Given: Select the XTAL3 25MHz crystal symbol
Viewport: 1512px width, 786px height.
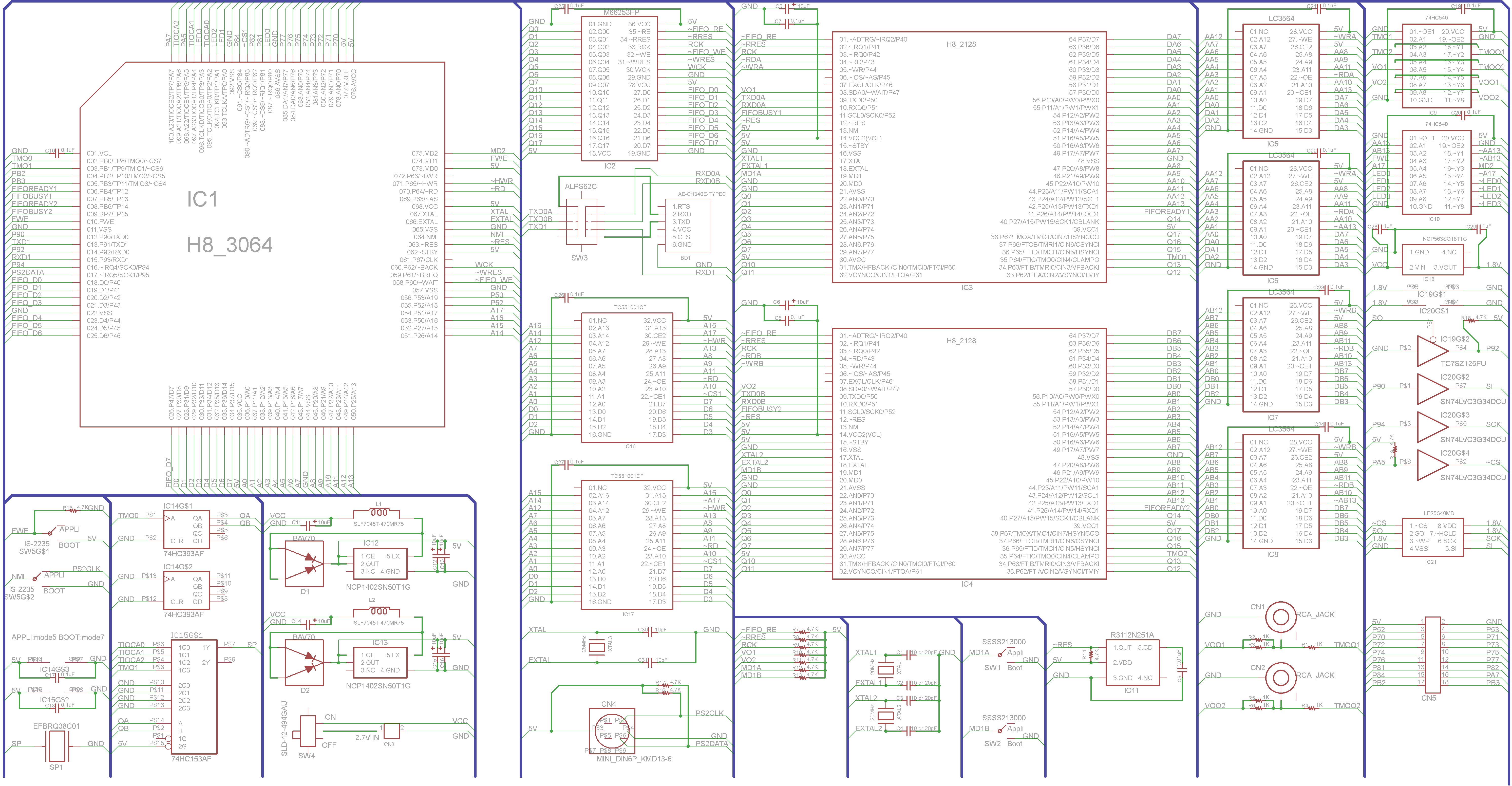Looking at the screenshot, I should (596, 647).
